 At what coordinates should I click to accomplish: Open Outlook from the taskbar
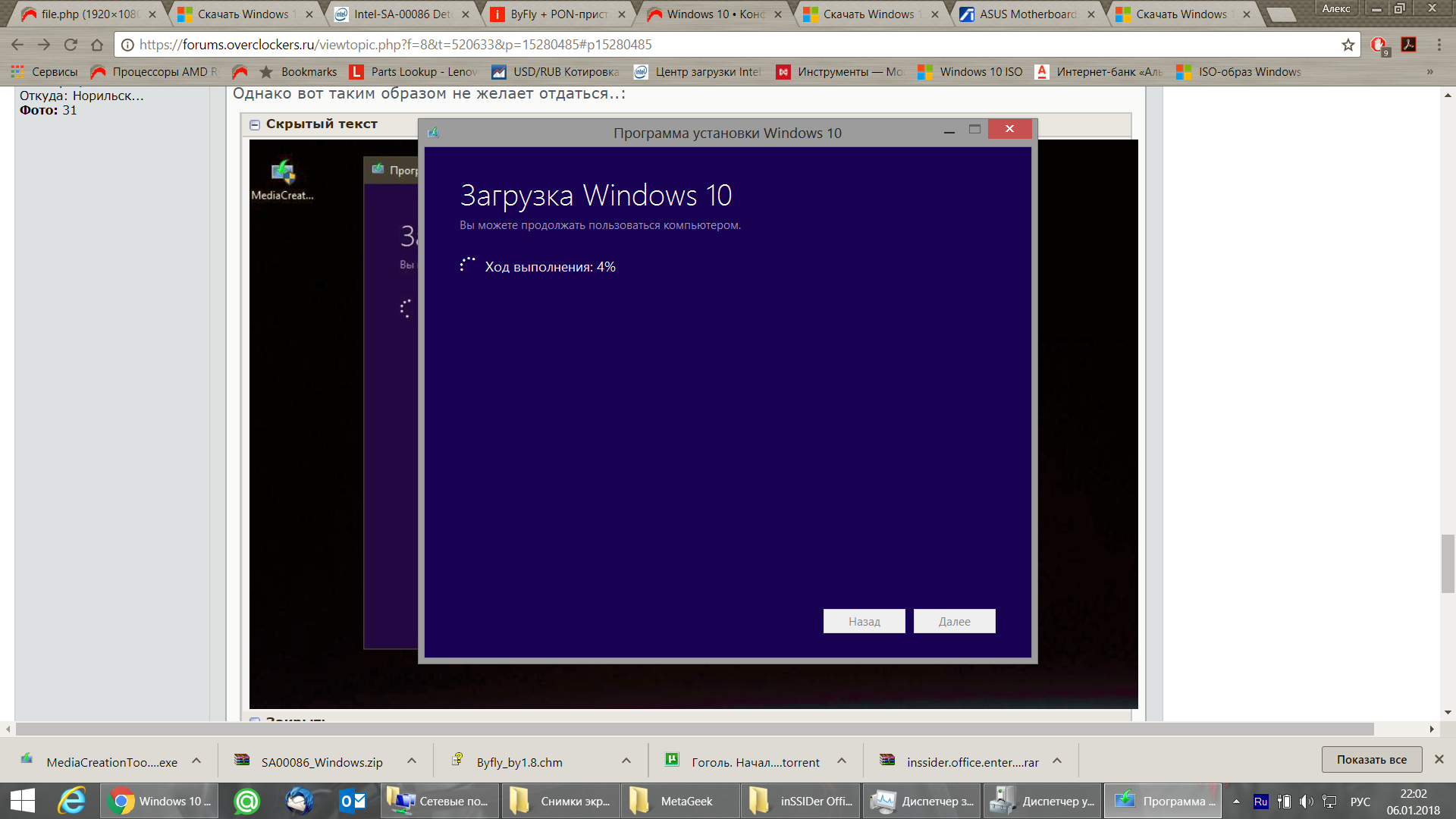[353, 801]
